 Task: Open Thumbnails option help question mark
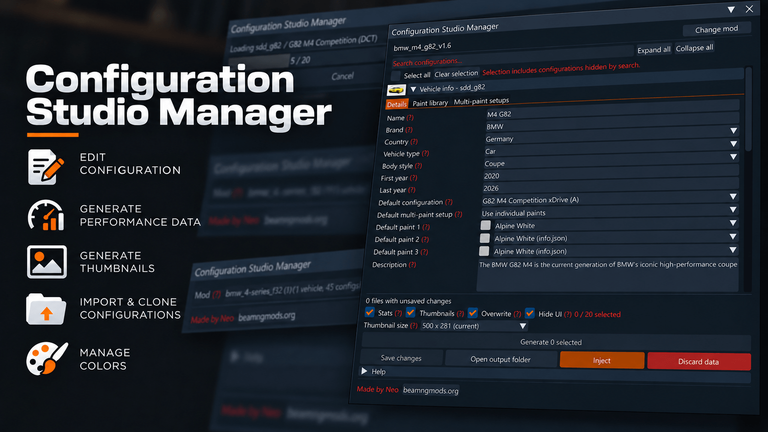tap(460, 313)
